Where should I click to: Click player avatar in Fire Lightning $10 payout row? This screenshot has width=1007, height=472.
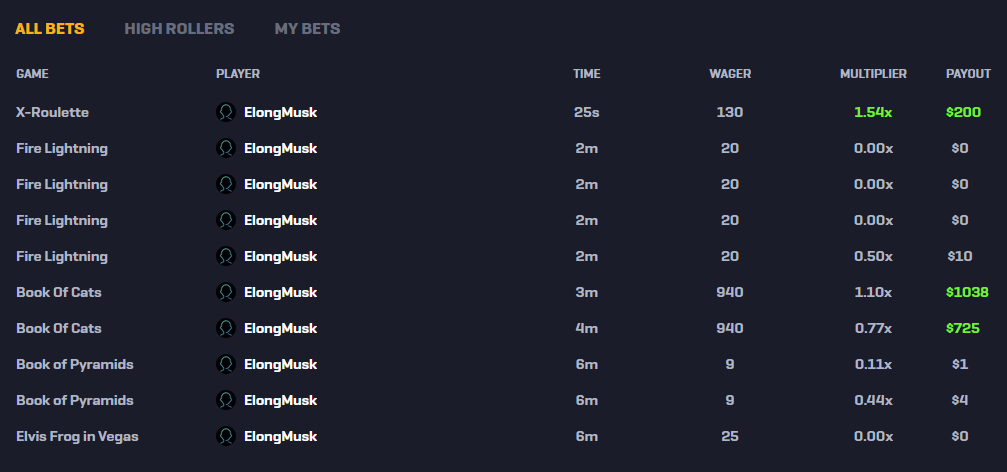tap(226, 256)
